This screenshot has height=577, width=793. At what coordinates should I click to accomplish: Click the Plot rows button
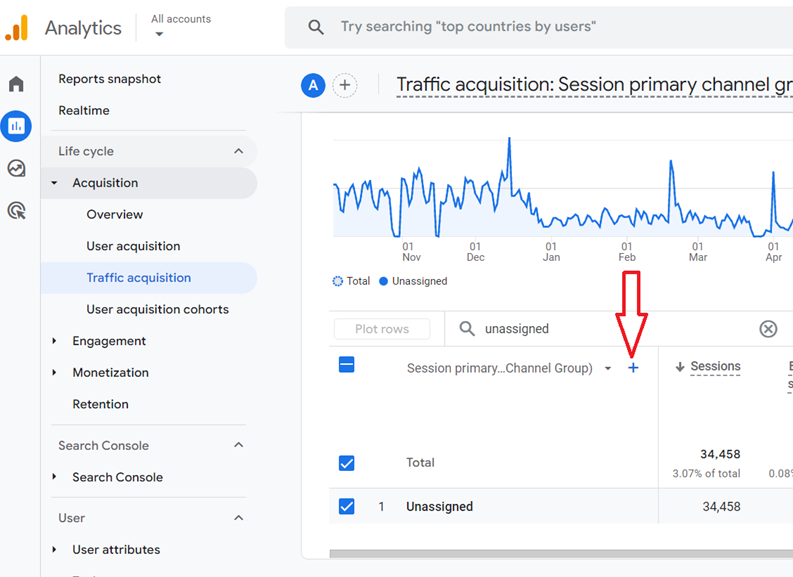(x=382, y=329)
